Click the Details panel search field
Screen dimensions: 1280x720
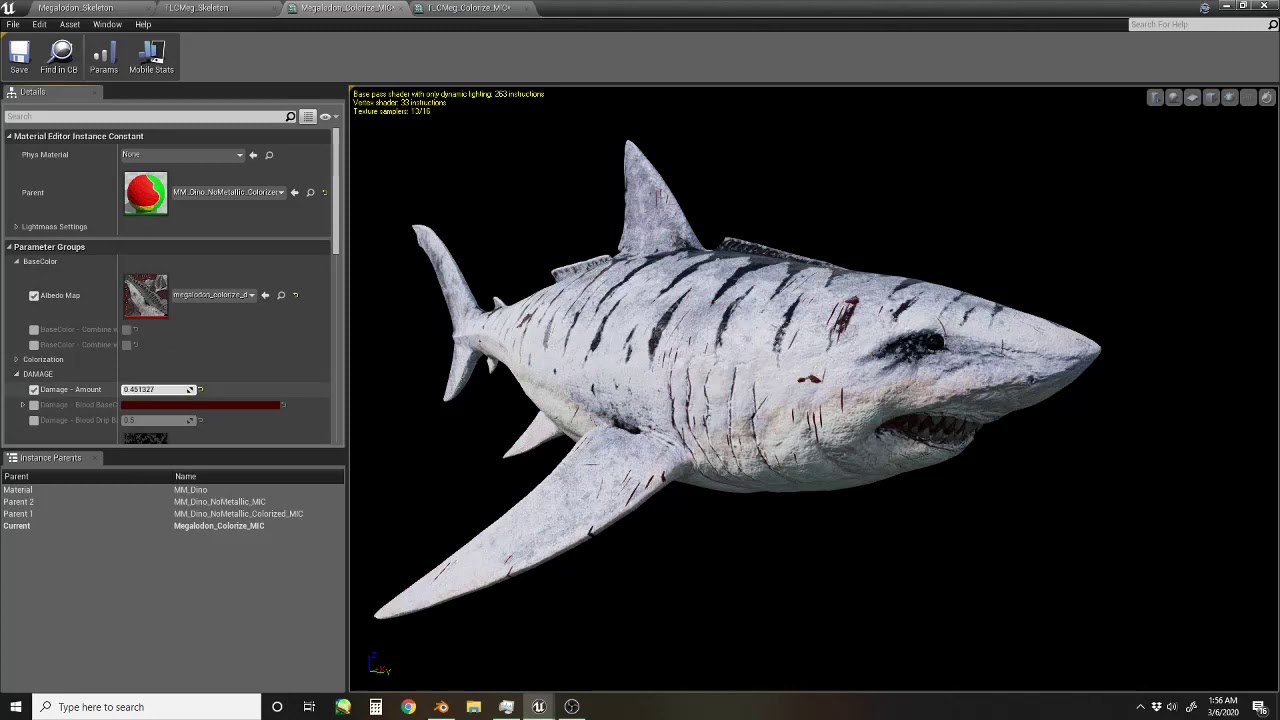[150, 116]
